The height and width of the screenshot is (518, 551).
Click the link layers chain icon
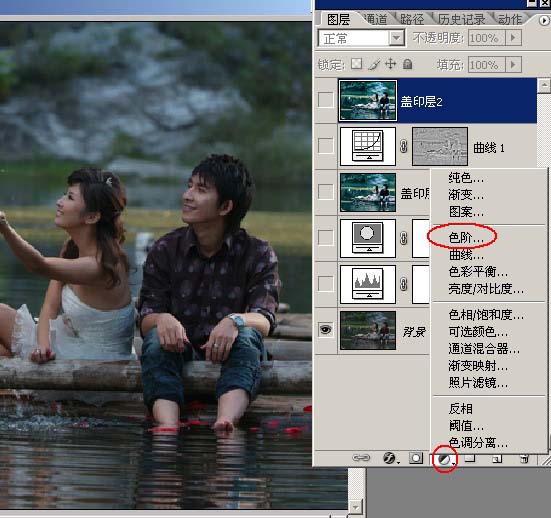click(361, 458)
